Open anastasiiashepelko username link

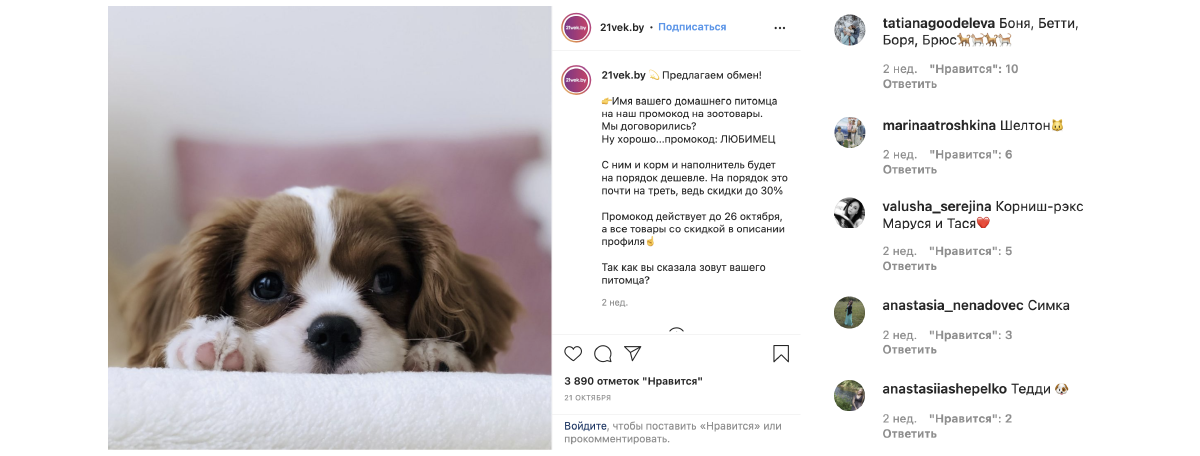(945, 388)
